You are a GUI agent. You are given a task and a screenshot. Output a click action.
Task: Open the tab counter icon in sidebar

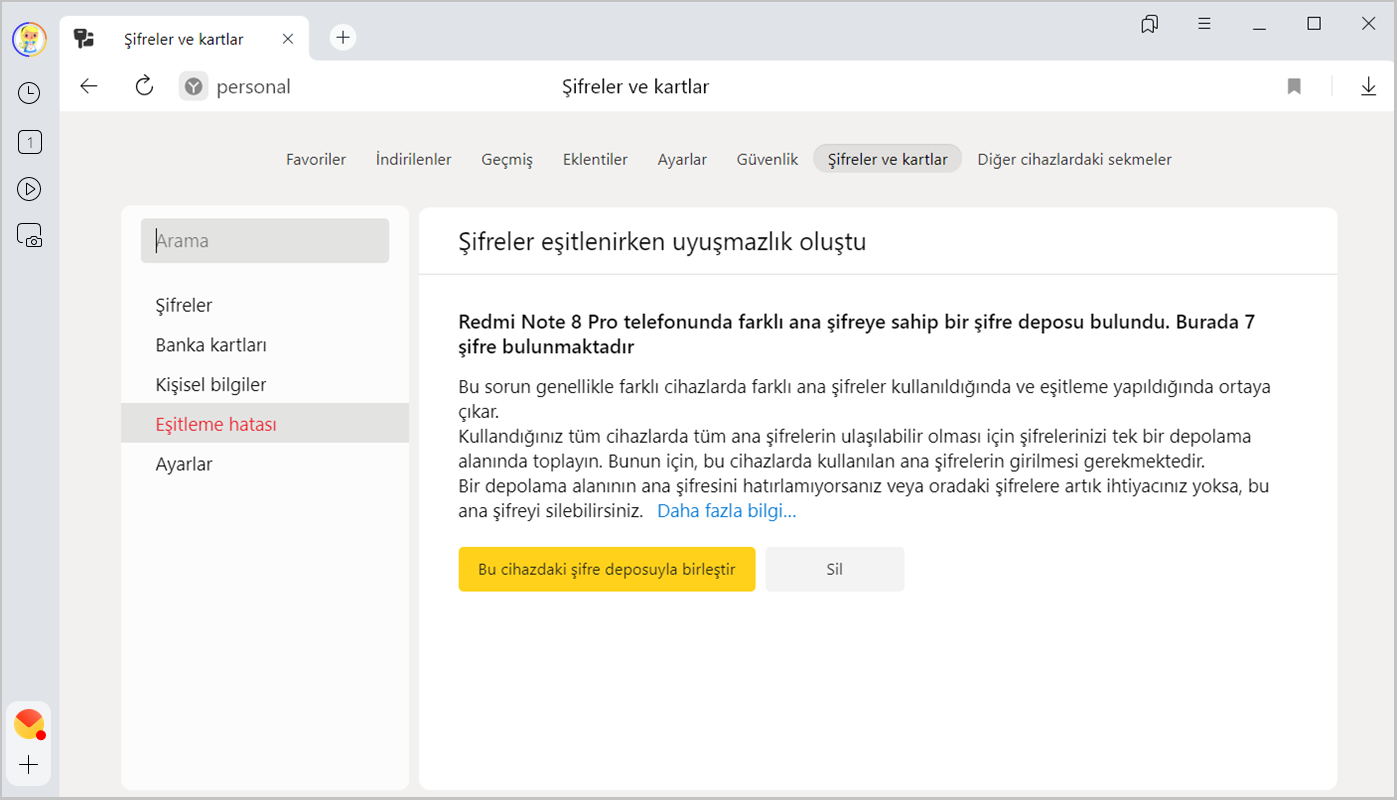tap(29, 142)
